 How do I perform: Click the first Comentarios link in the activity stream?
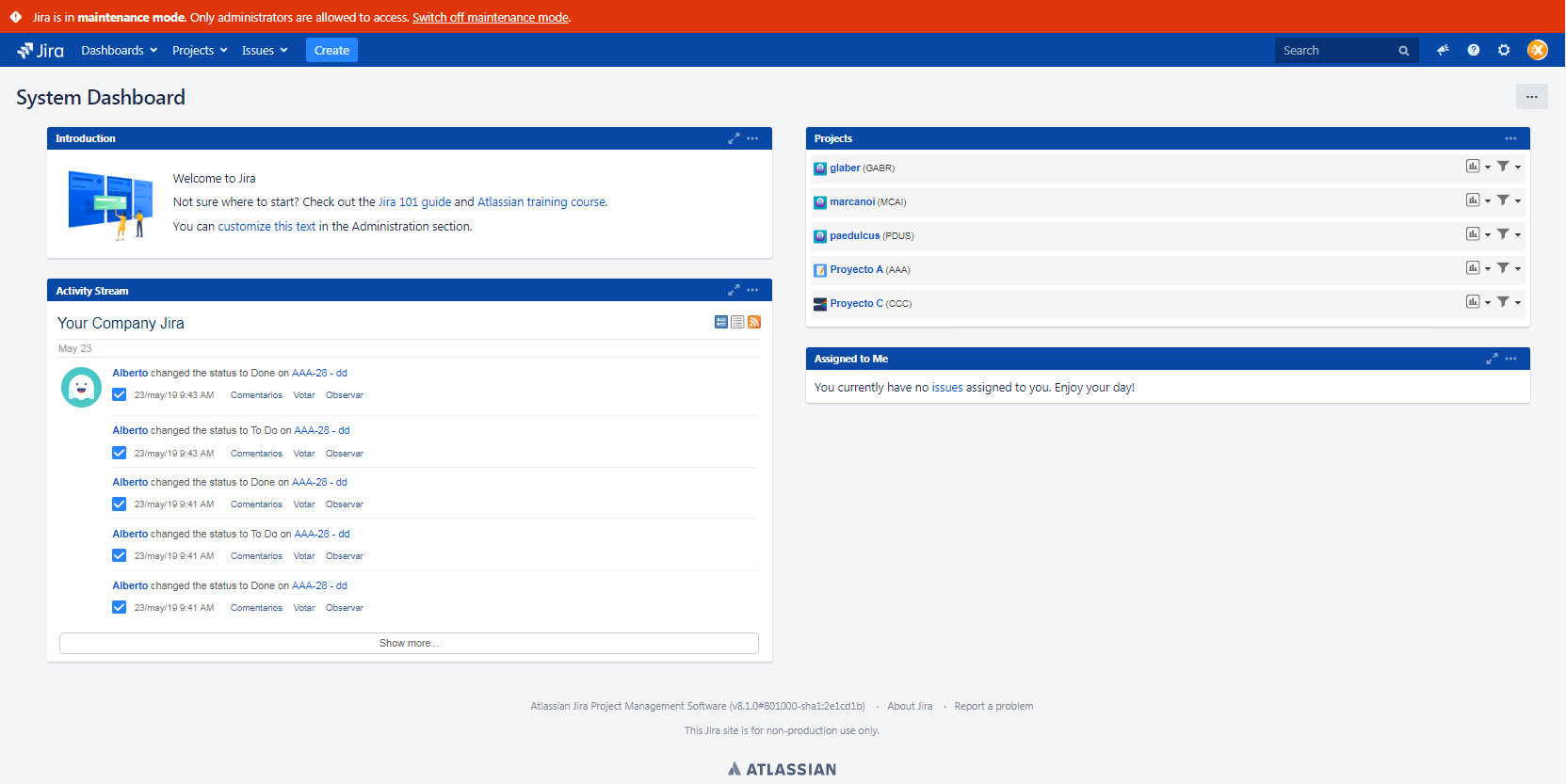pyautogui.click(x=256, y=395)
